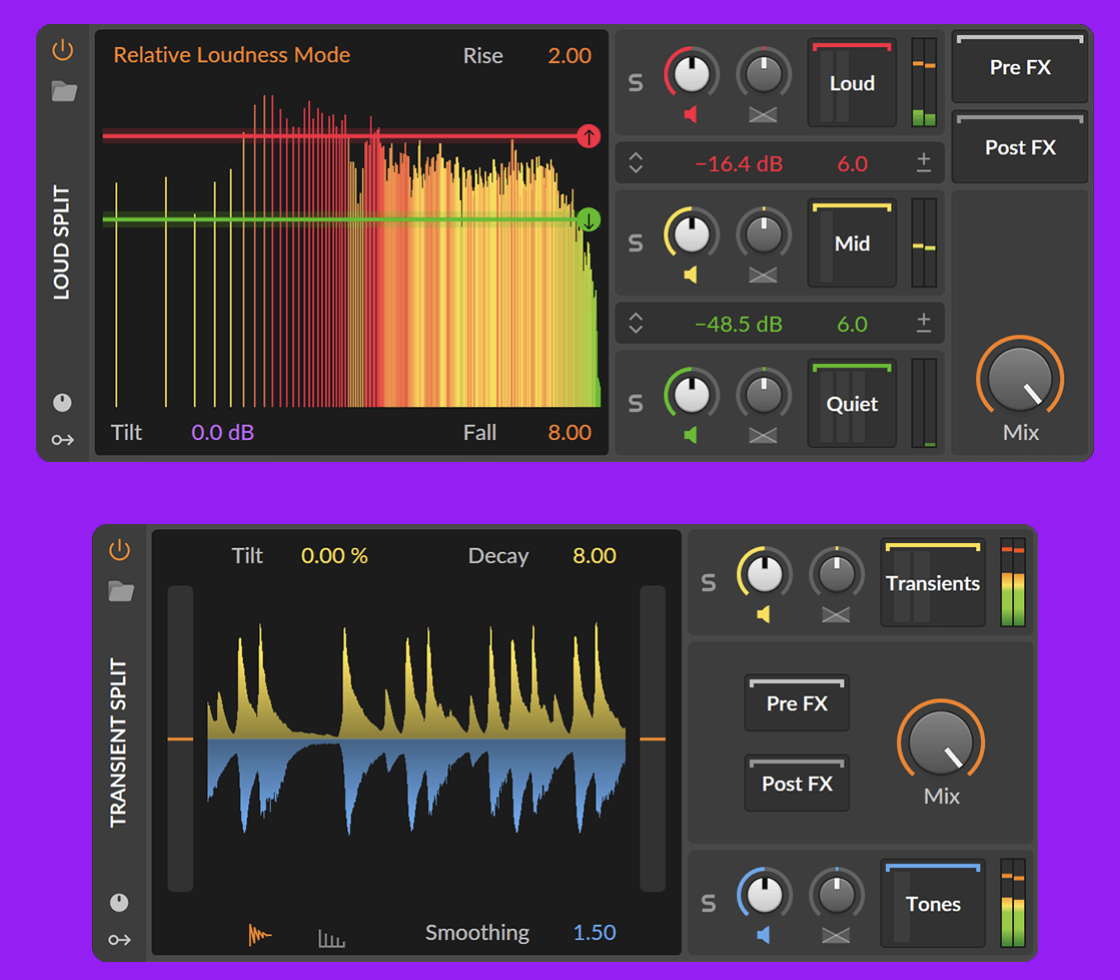Mute the Transients yellow speaker icon
This screenshot has width=1120, height=980.
click(x=763, y=614)
